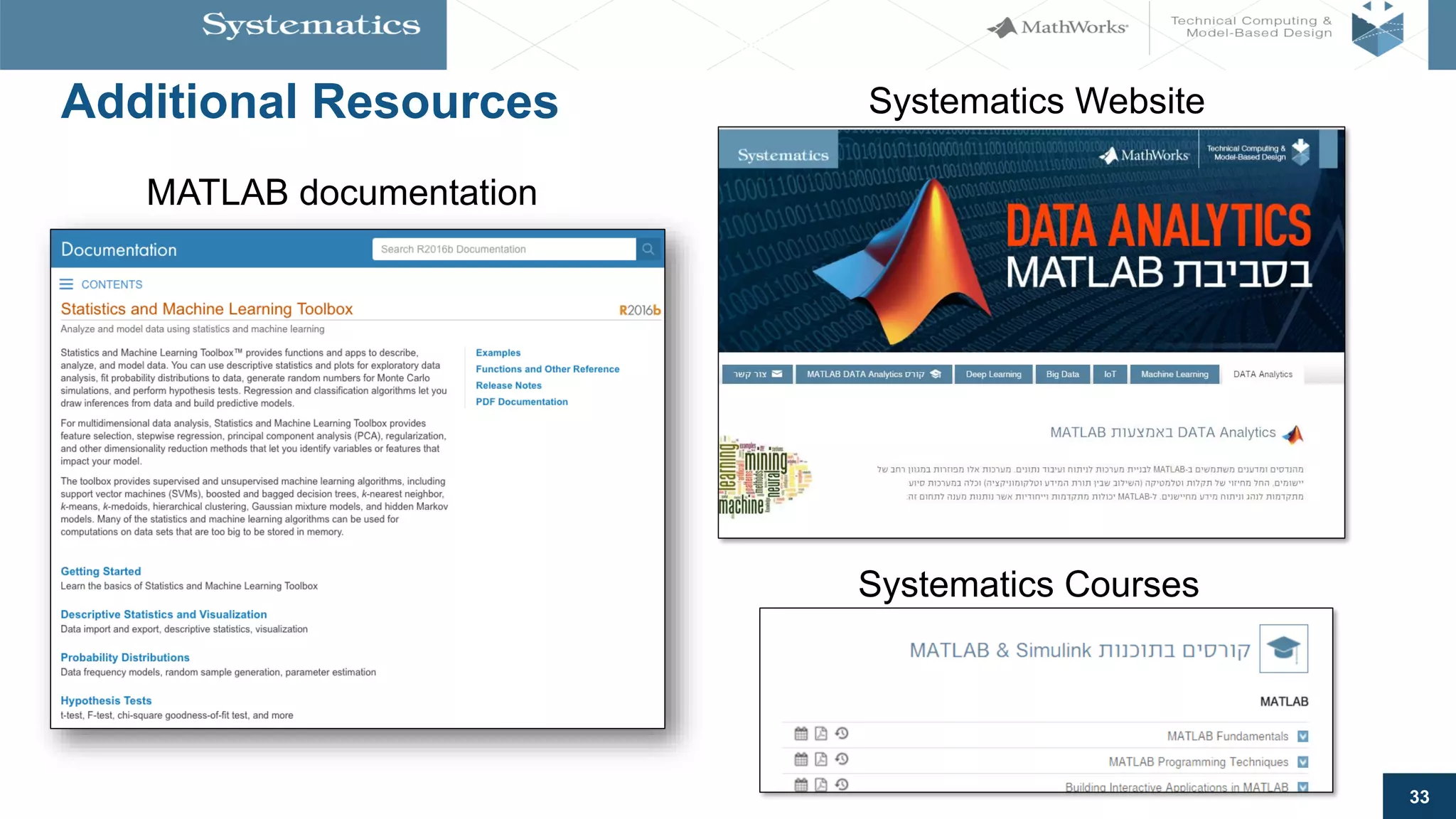Image resolution: width=1456 pixels, height=819 pixels.
Task: Open the PDF icon for MATLAB Fundamentals
Action: [x=821, y=734]
